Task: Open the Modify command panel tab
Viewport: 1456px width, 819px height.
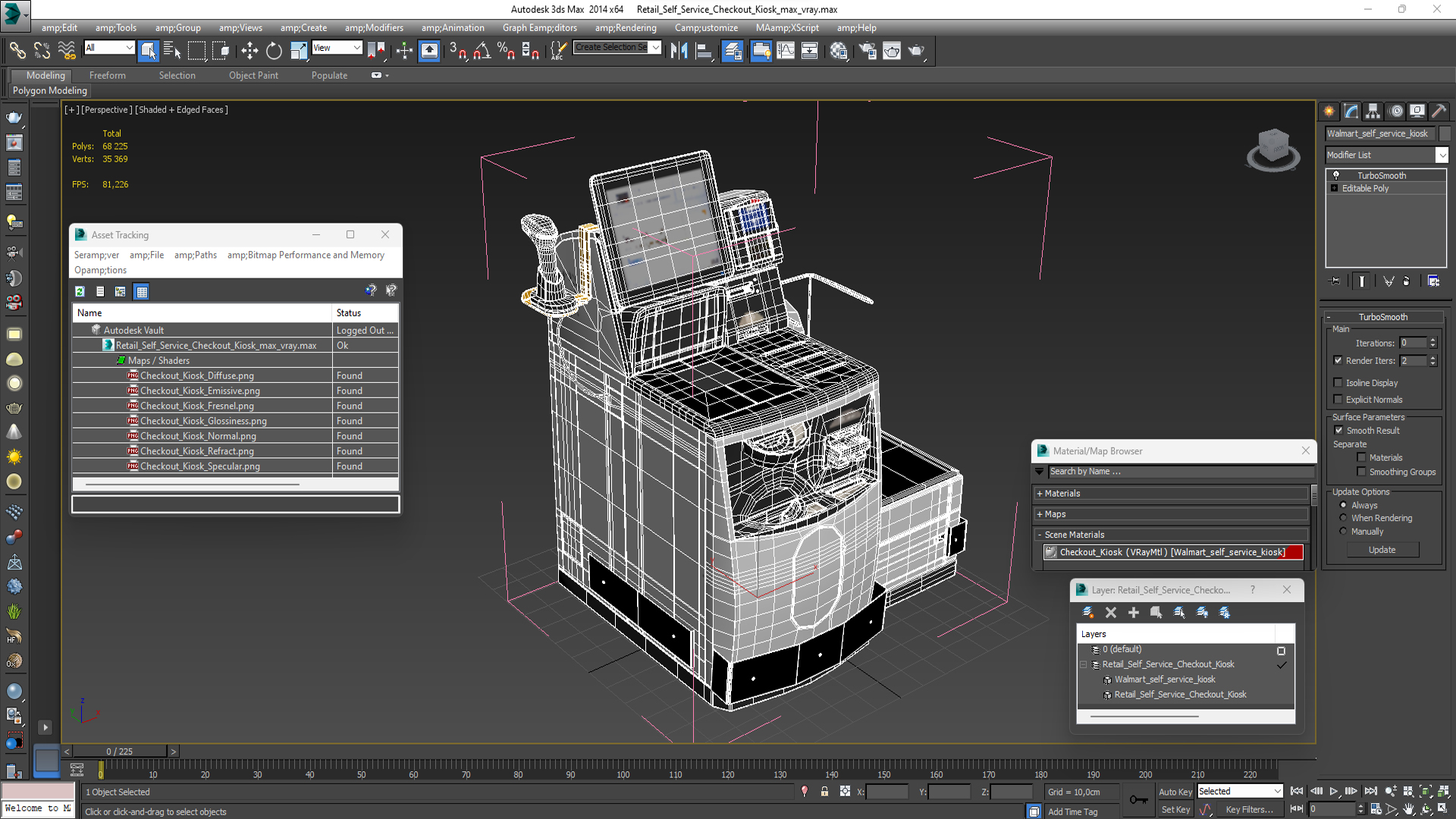Action: 1351,111
